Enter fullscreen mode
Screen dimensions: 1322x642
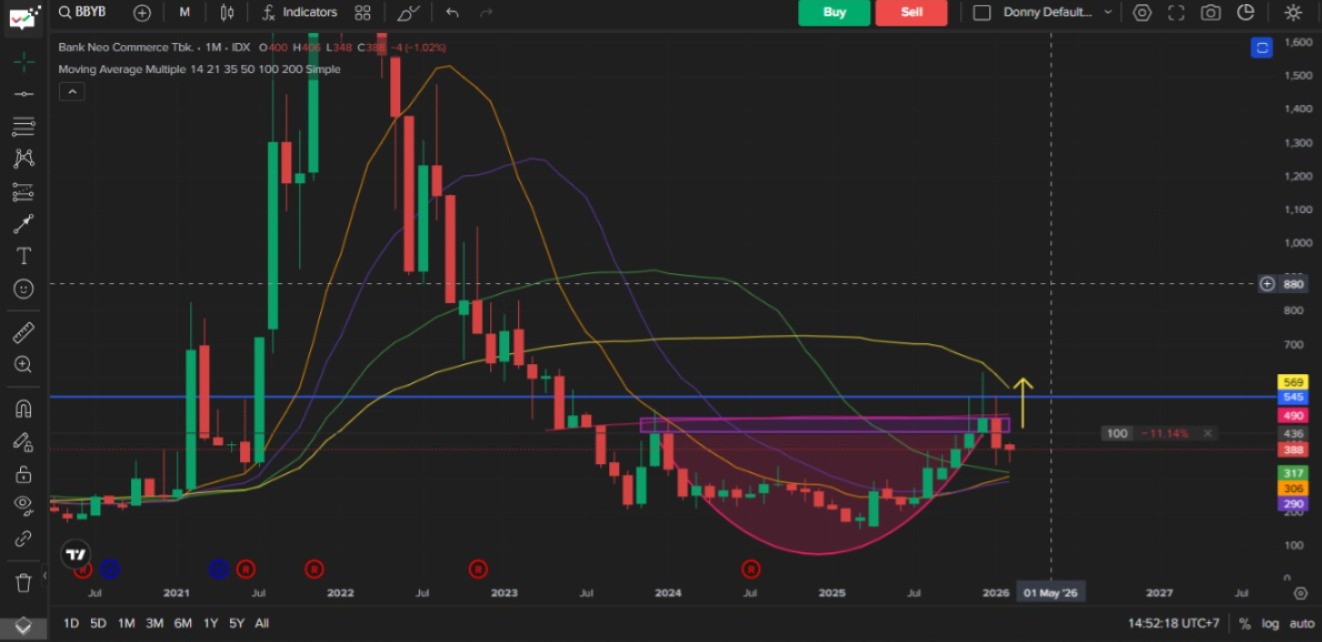tap(1177, 12)
